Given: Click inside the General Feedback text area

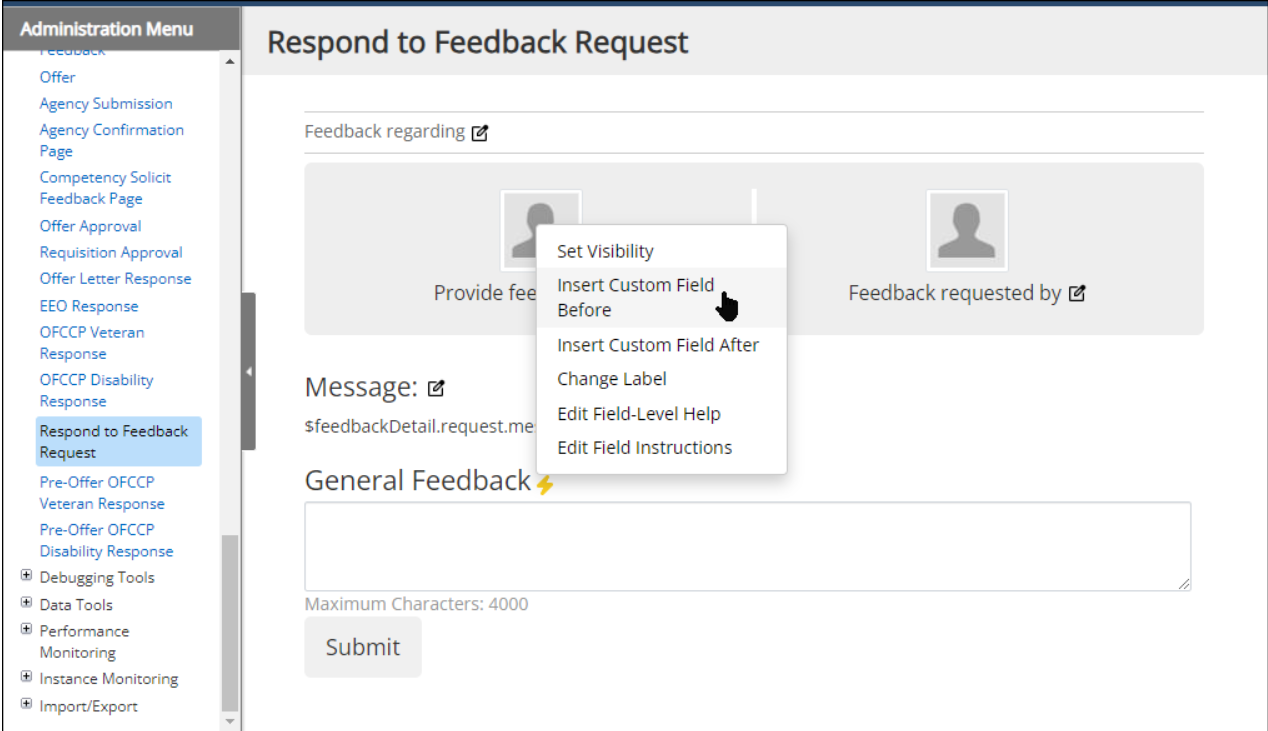Looking at the screenshot, I should tap(748, 546).
